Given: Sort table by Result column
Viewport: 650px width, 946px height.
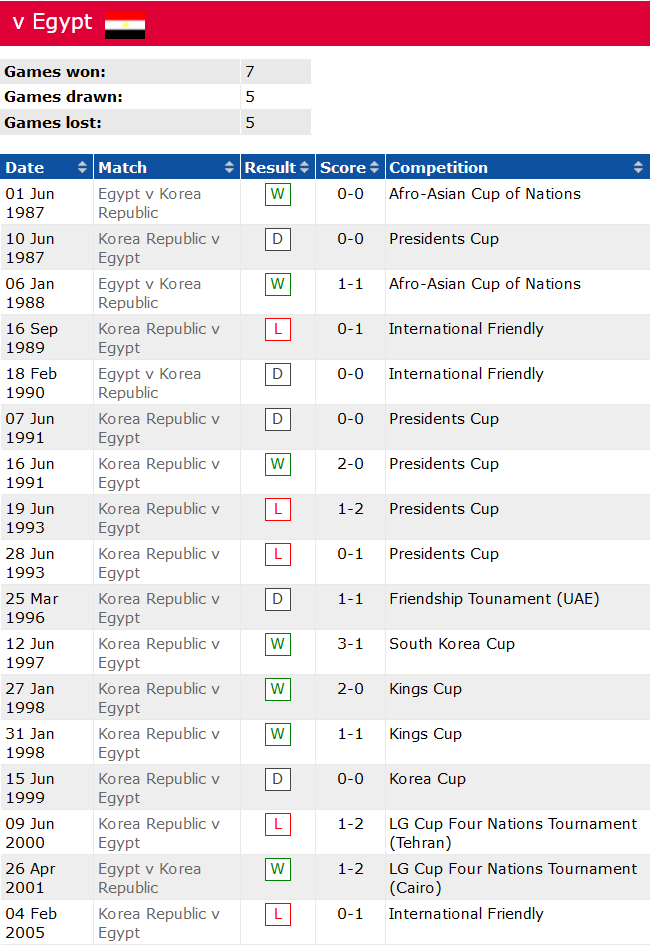Looking at the screenshot, I should [277, 168].
